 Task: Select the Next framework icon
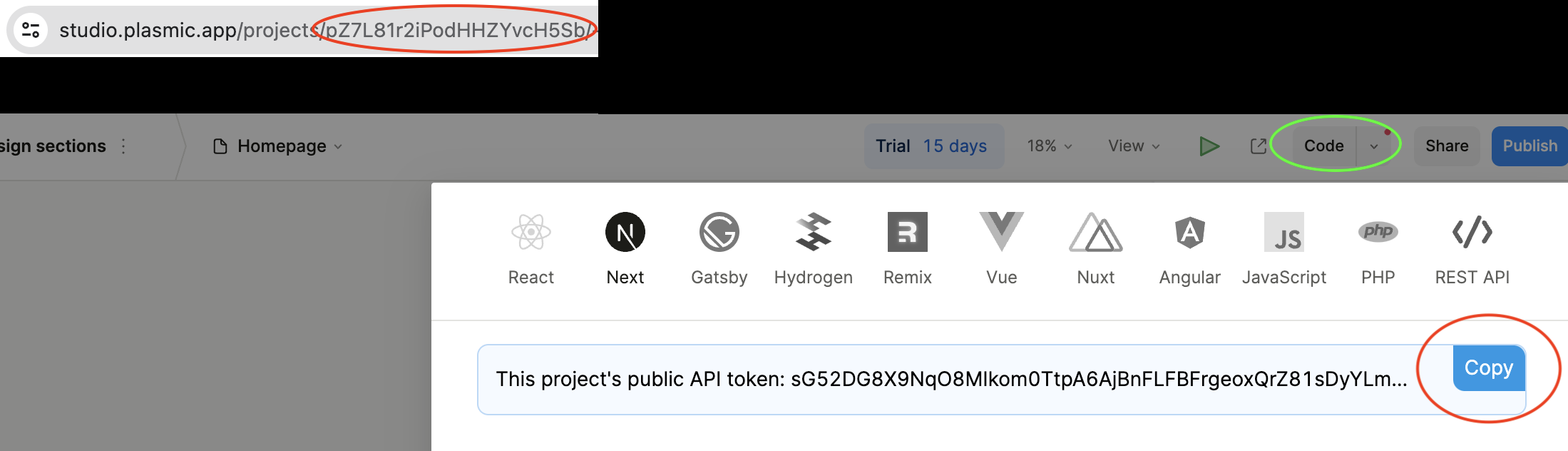[x=625, y=232]
